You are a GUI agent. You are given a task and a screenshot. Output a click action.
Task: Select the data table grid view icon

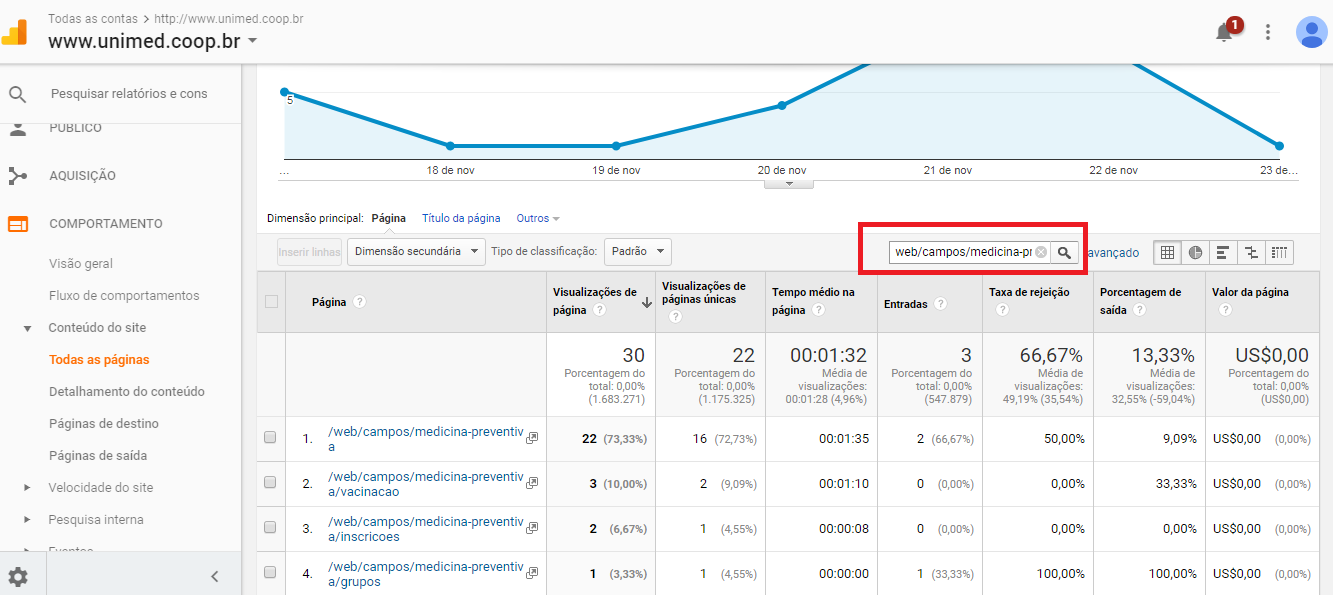click(x=1167, y=253)
